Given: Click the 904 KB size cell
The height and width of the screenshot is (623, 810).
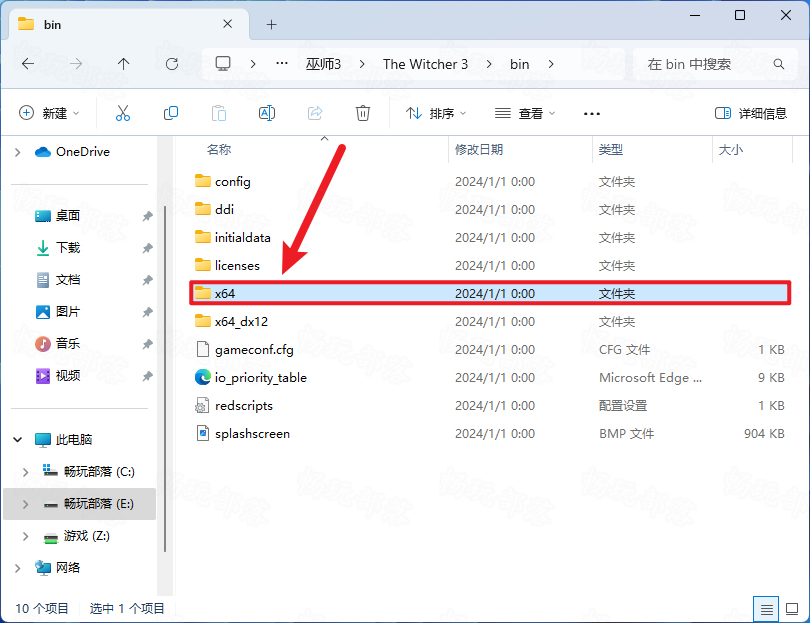Looking at the screenshot, I should 764,433.
